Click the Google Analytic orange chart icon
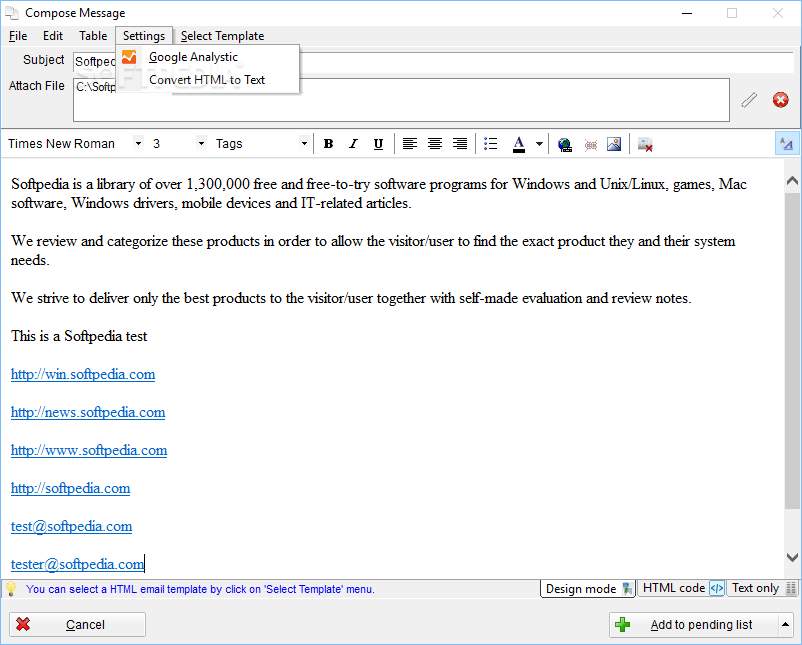Image resolution: width=802 pixels, height=645 pixels. (x=129, y=57)
